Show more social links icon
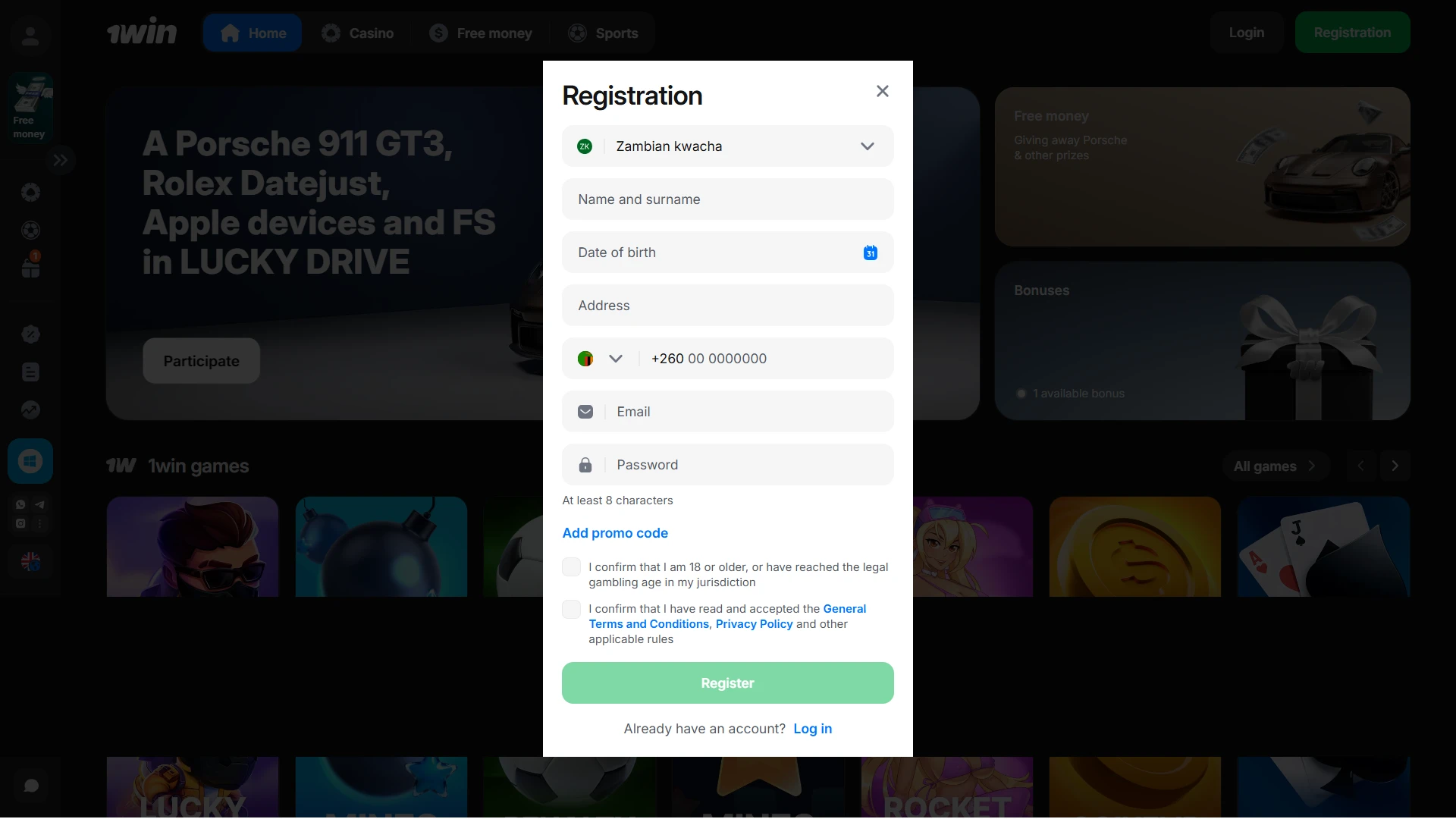The width and height of the screenshot is (1456, 819). pyautogui.click(x=39, y=523)
